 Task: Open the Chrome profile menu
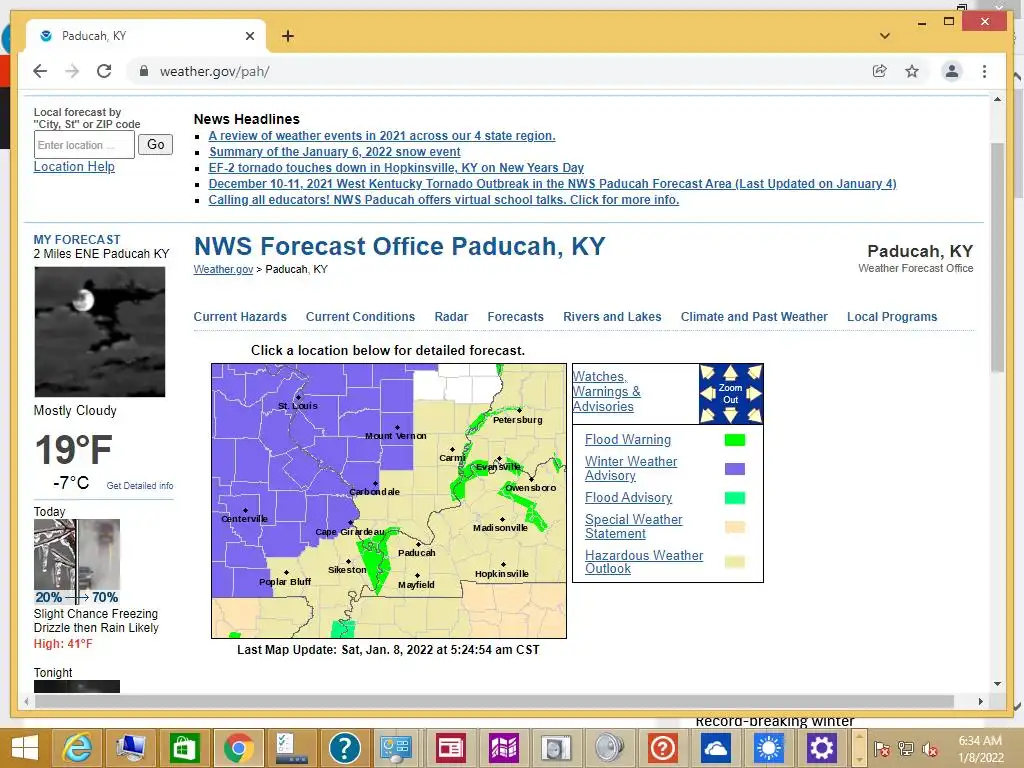952,71
